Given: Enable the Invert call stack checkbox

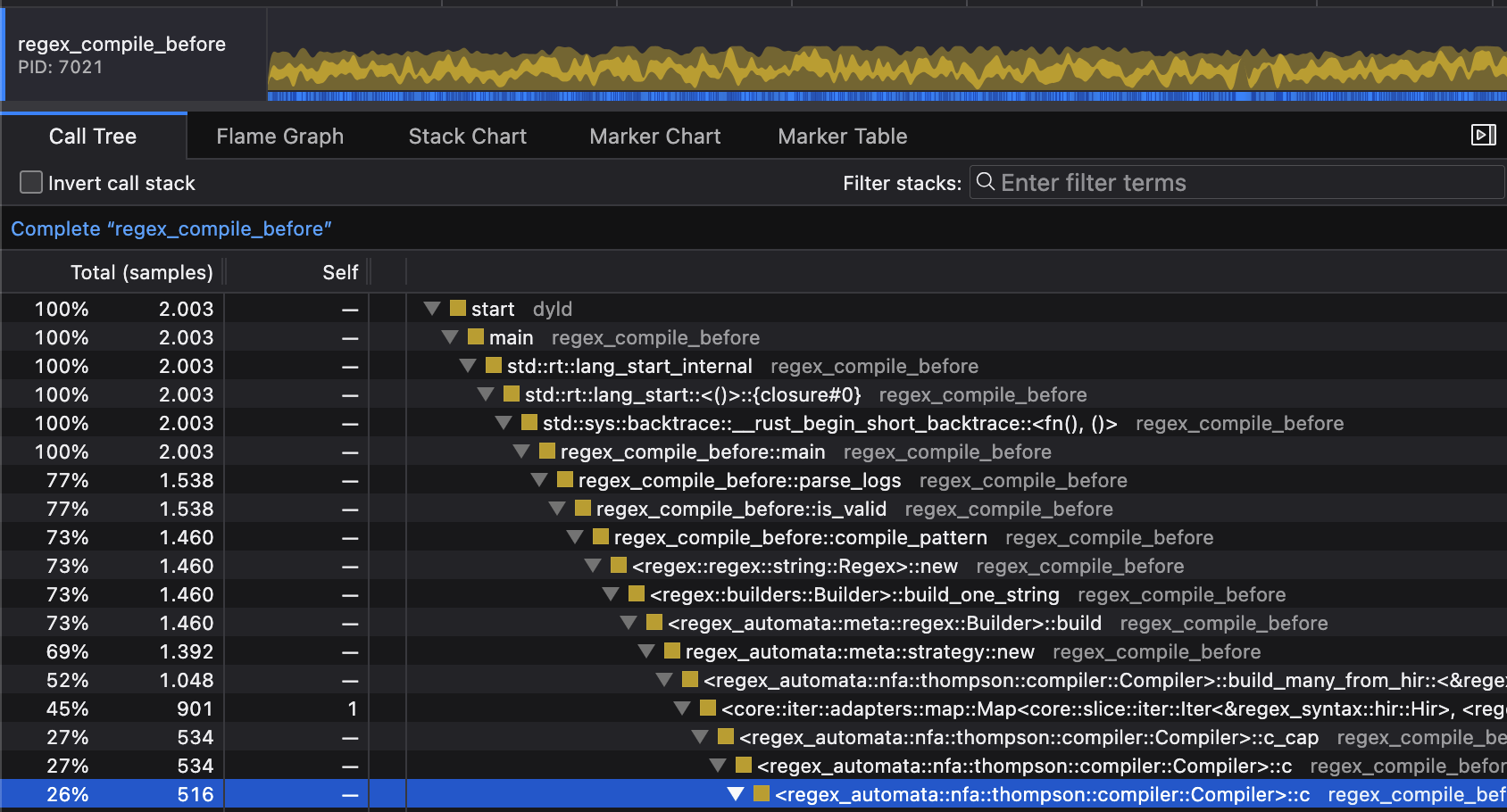Looking at the screenshot, I should [31, 182].
